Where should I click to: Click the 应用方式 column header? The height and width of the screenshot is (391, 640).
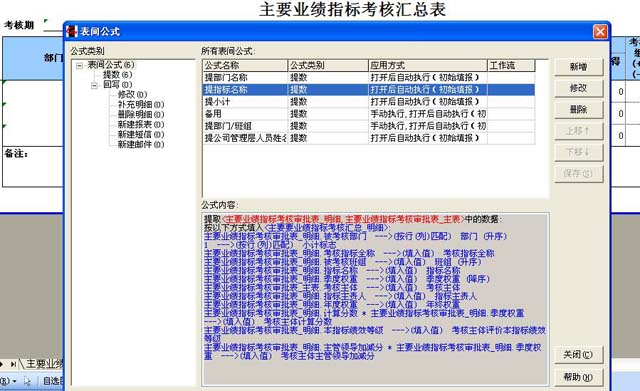428,65
